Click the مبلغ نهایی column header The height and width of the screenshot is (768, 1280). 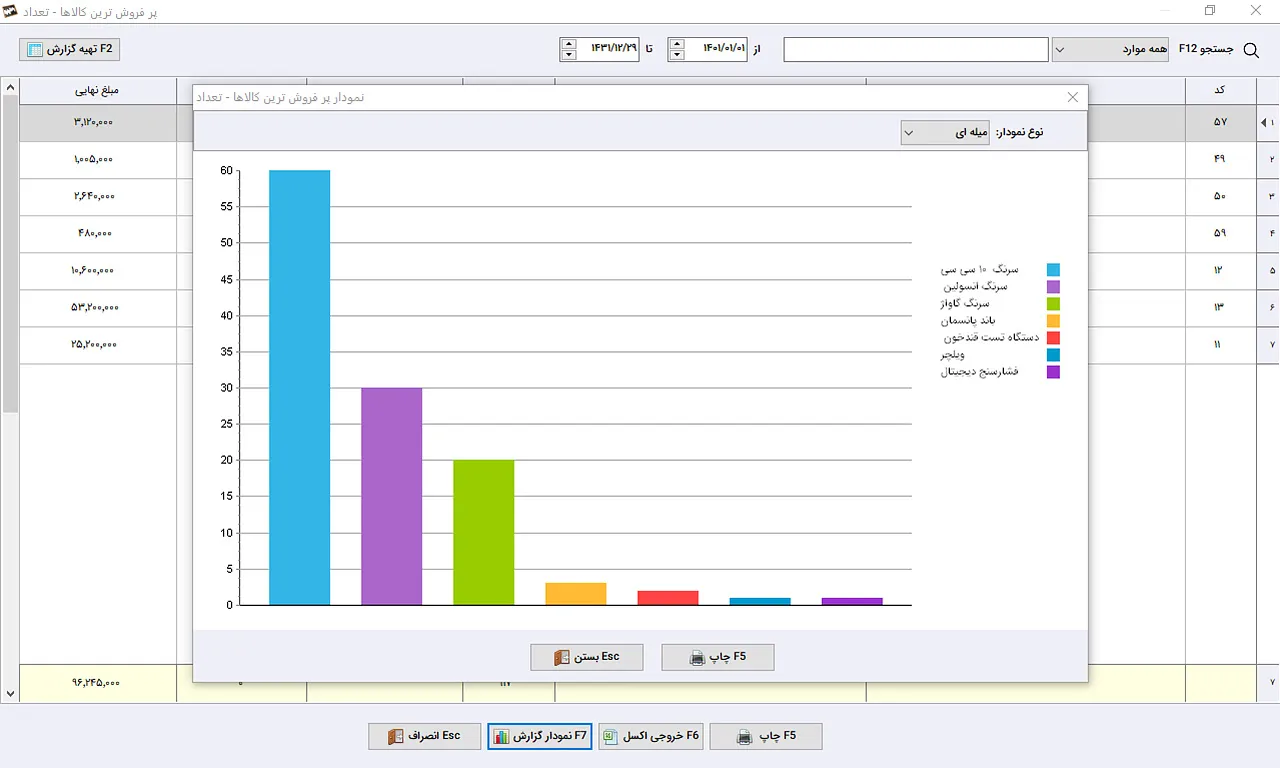pyautogui.click(x=97, y=90)
